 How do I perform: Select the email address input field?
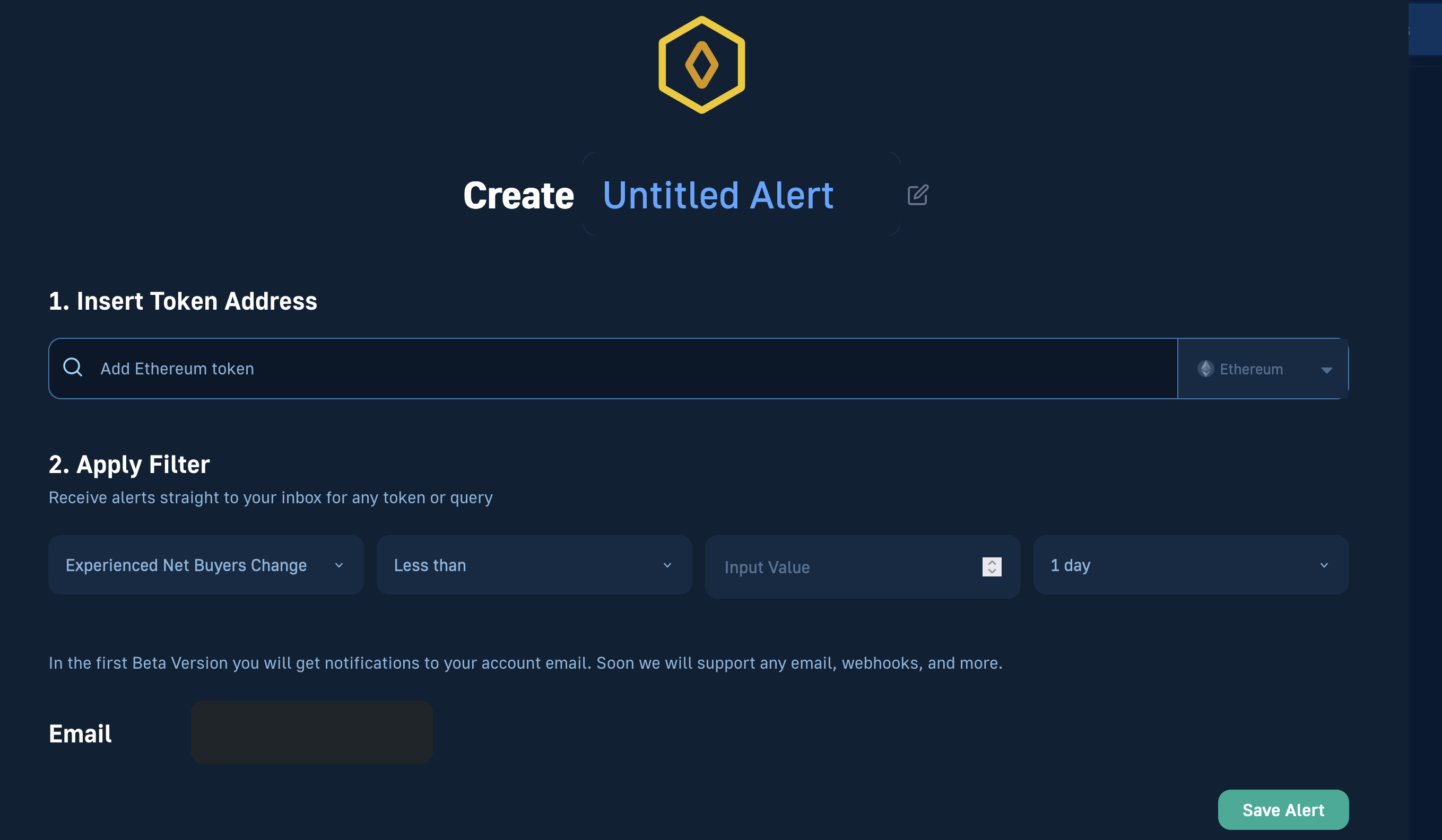[312, 732]
